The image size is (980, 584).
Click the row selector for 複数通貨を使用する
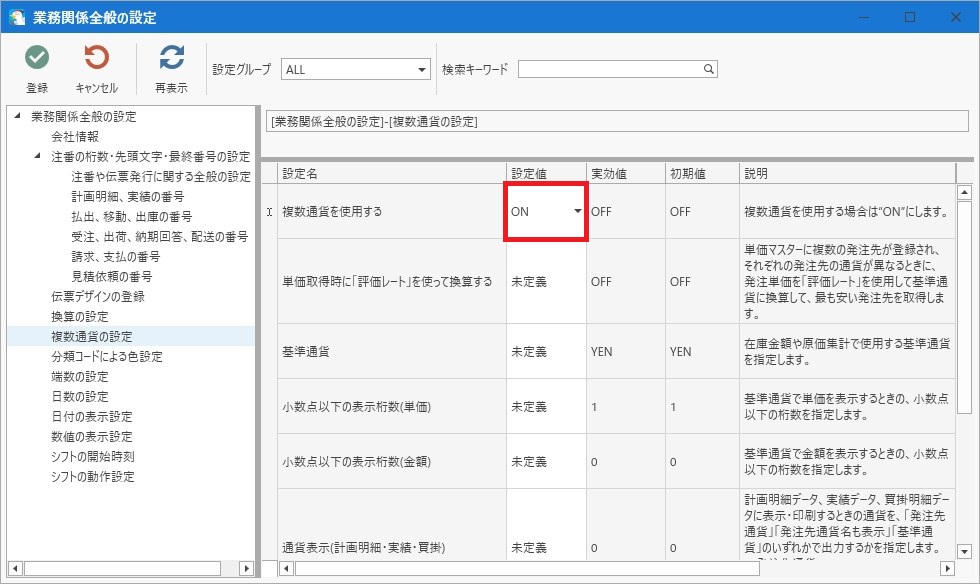click(269, 211)
